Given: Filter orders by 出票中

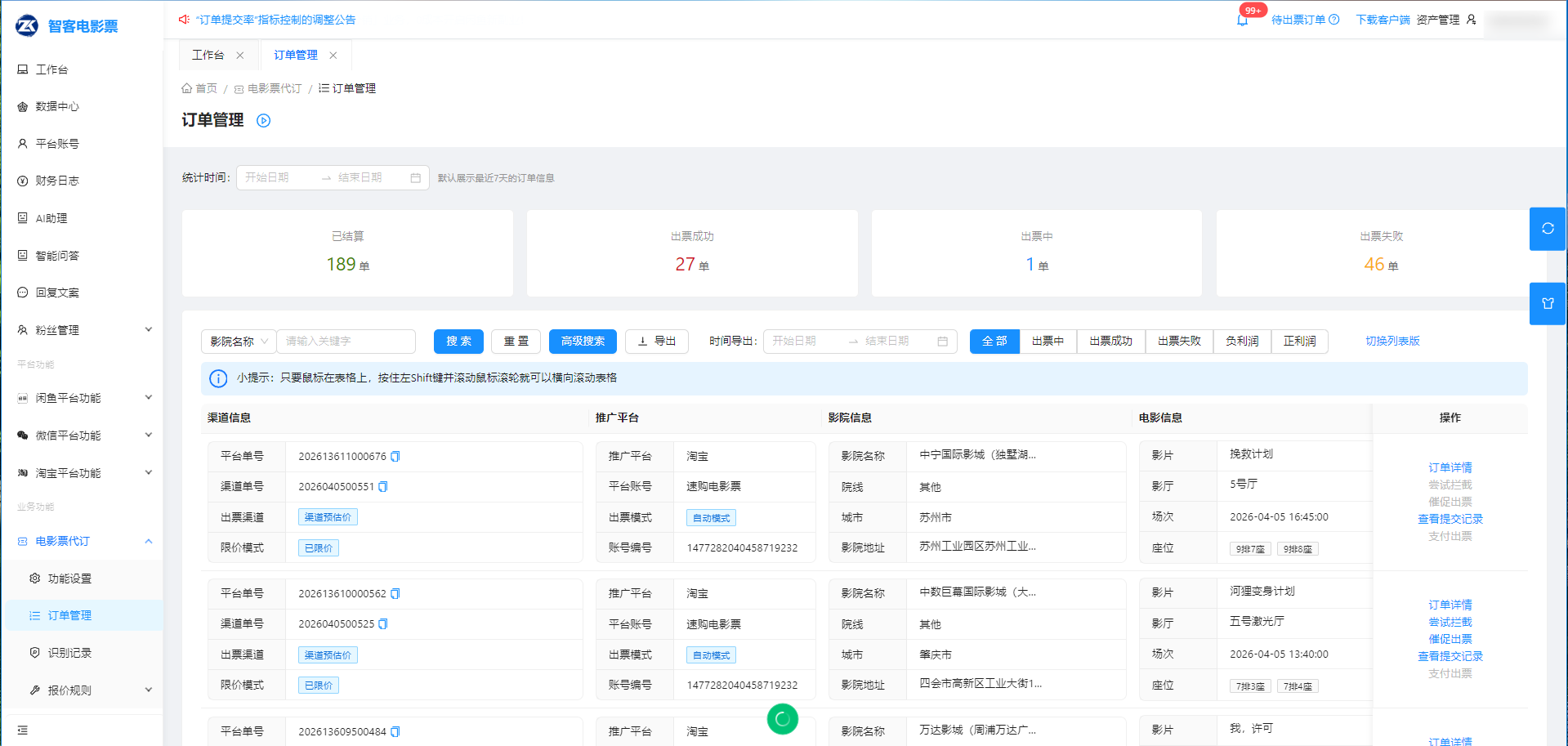Looking at the screenshot, I should tap(1048, 342).
